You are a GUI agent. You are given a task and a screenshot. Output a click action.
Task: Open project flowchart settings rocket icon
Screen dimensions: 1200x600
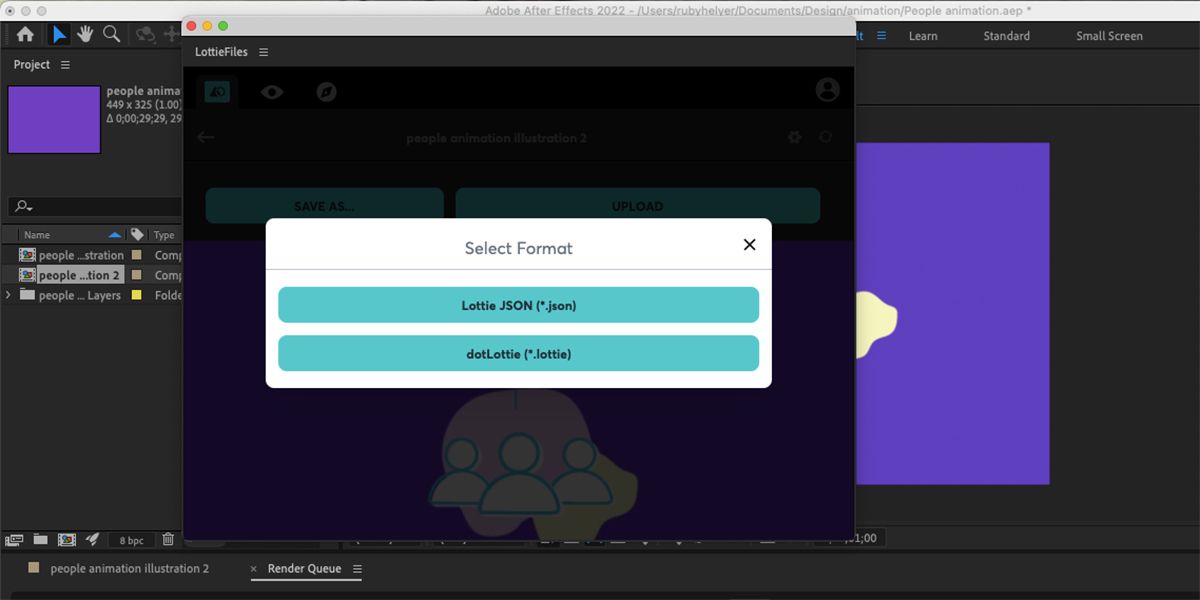[92, 540]
